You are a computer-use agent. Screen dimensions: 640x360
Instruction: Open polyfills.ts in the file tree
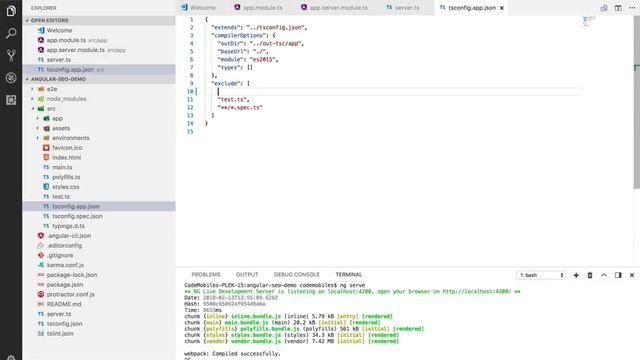(99, 177)
